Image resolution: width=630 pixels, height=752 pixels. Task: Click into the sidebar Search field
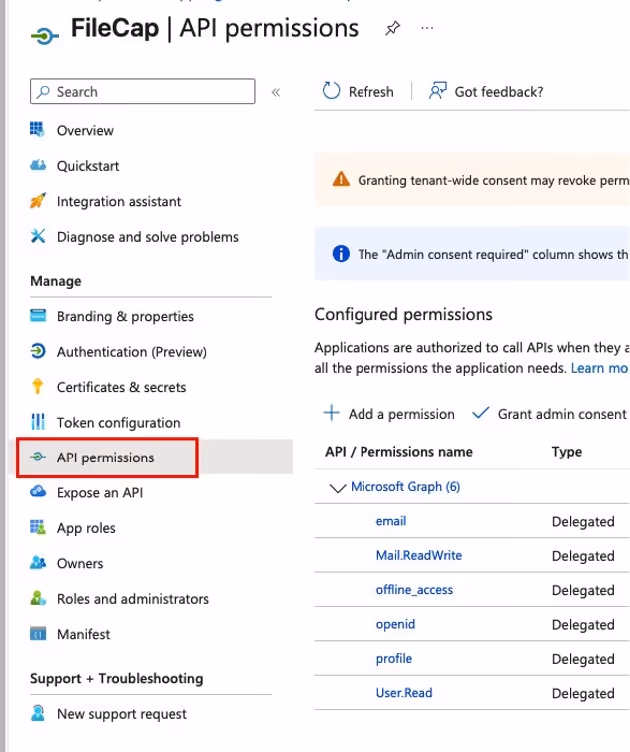click(x=142, y=91)
